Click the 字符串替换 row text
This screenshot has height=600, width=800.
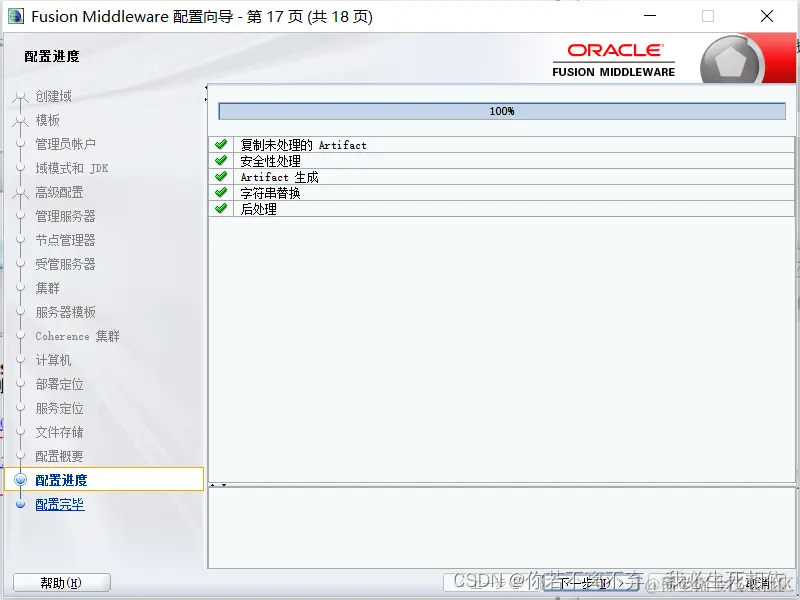(x=270, y=193)
